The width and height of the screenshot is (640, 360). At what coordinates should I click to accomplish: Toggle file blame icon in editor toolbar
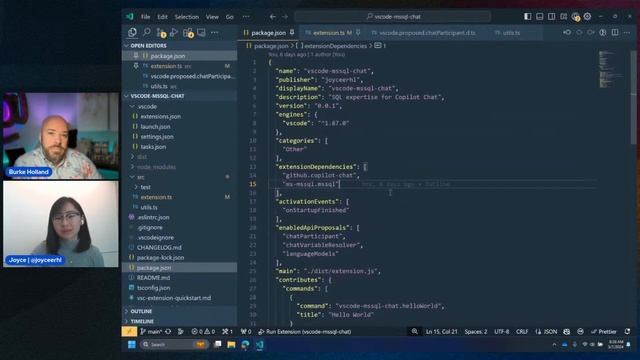[603, 32]
